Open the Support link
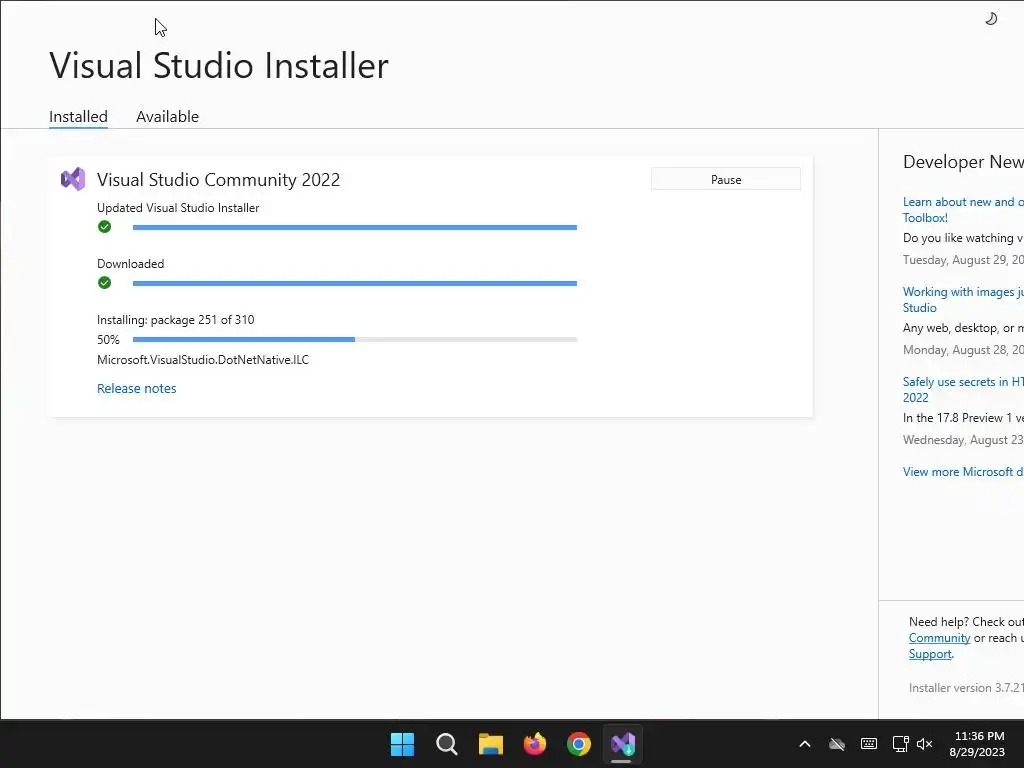This screenshot has height=768, width=1024. tap(930, 654)
